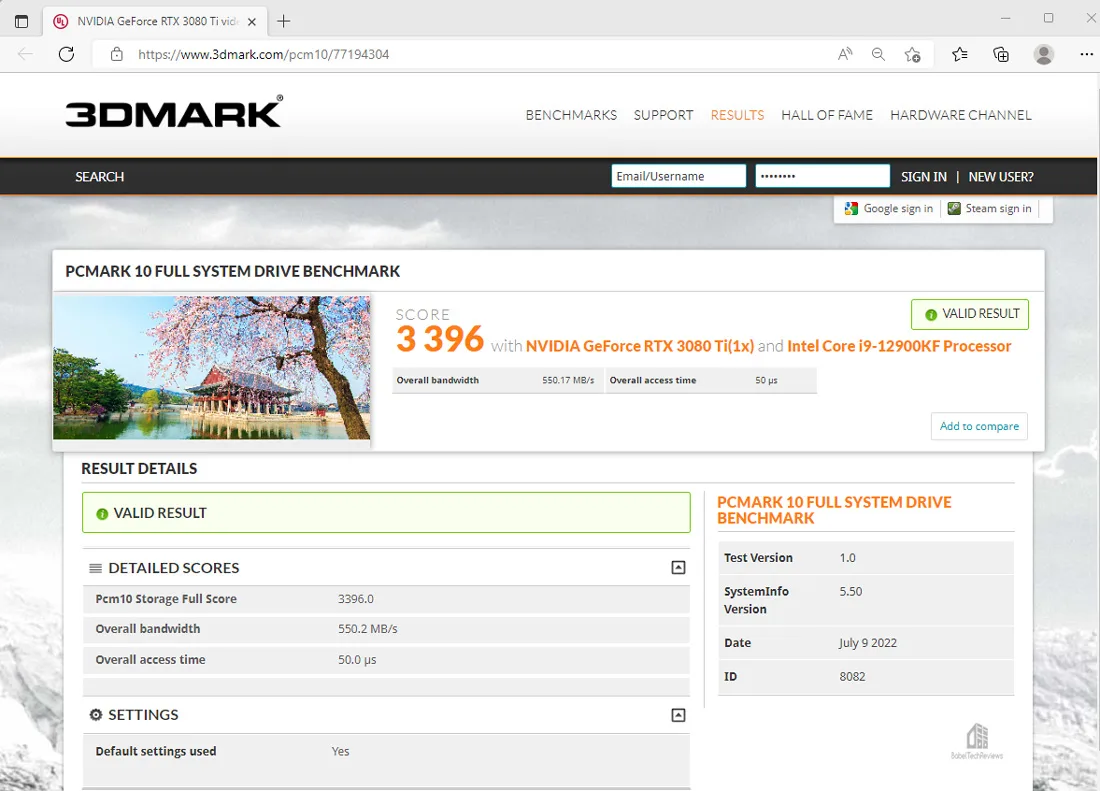The height and width of the screenshot is (791, 1100).
Task: Click the 3DMark logo
Action: coord(175,111)
